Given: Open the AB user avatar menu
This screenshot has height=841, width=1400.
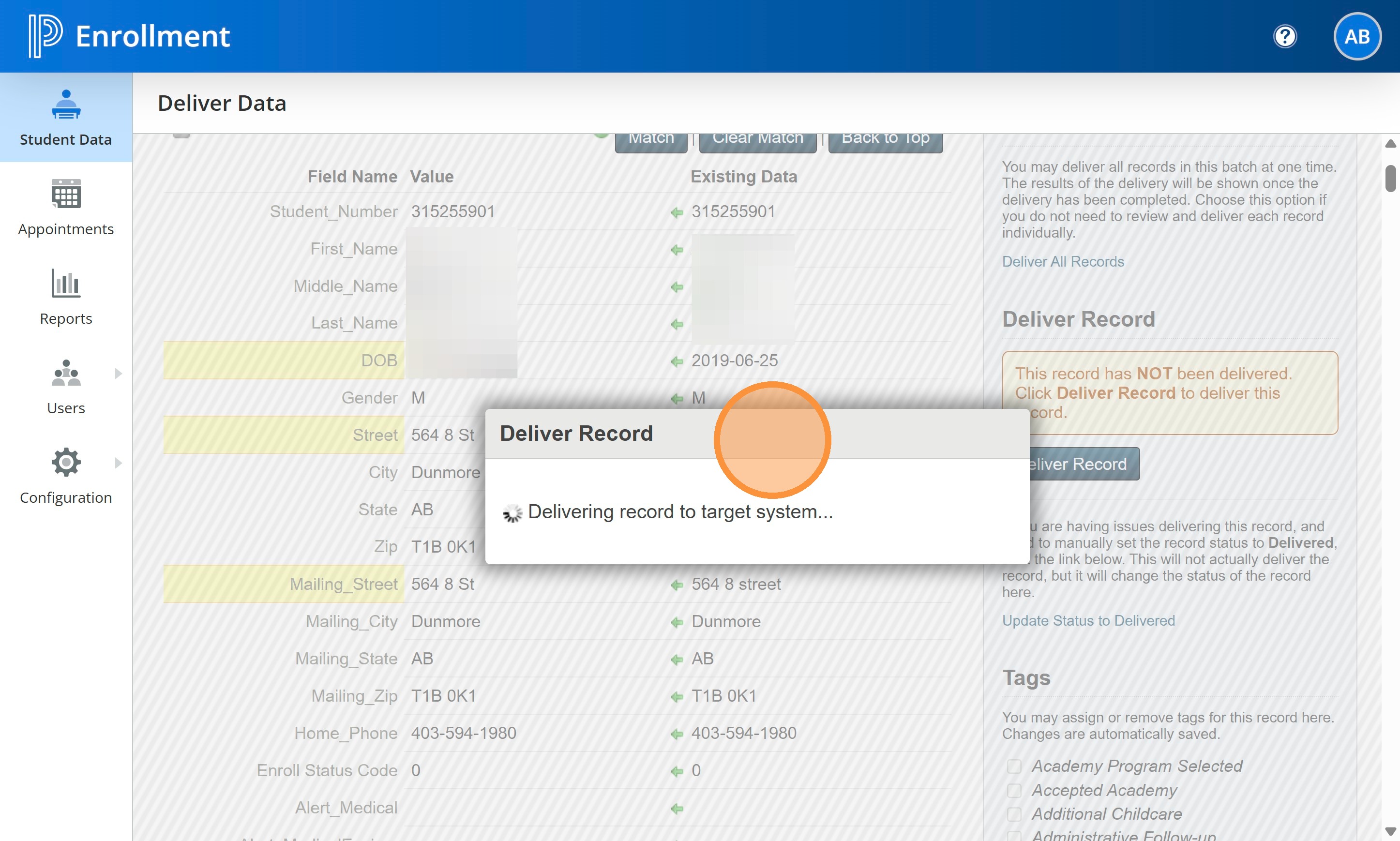Looking at the screenshot, I should [x=1356, y=37].
